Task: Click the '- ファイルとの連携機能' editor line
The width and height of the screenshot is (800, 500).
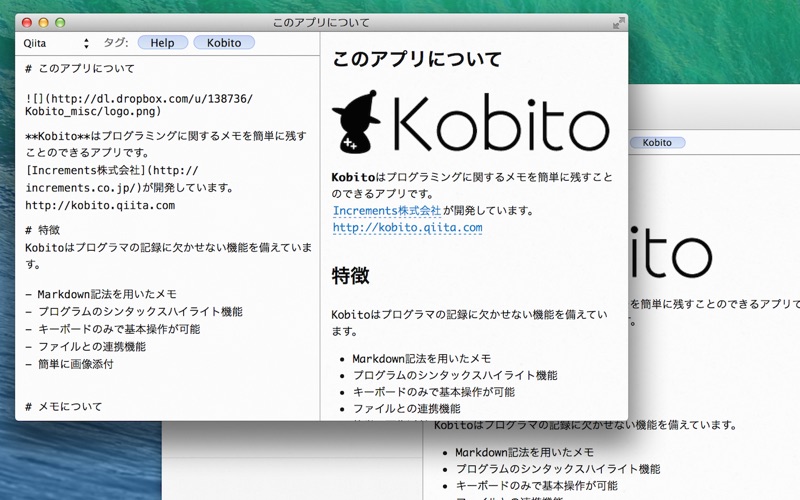Action: pyautogui.click(x=86, y=347)
